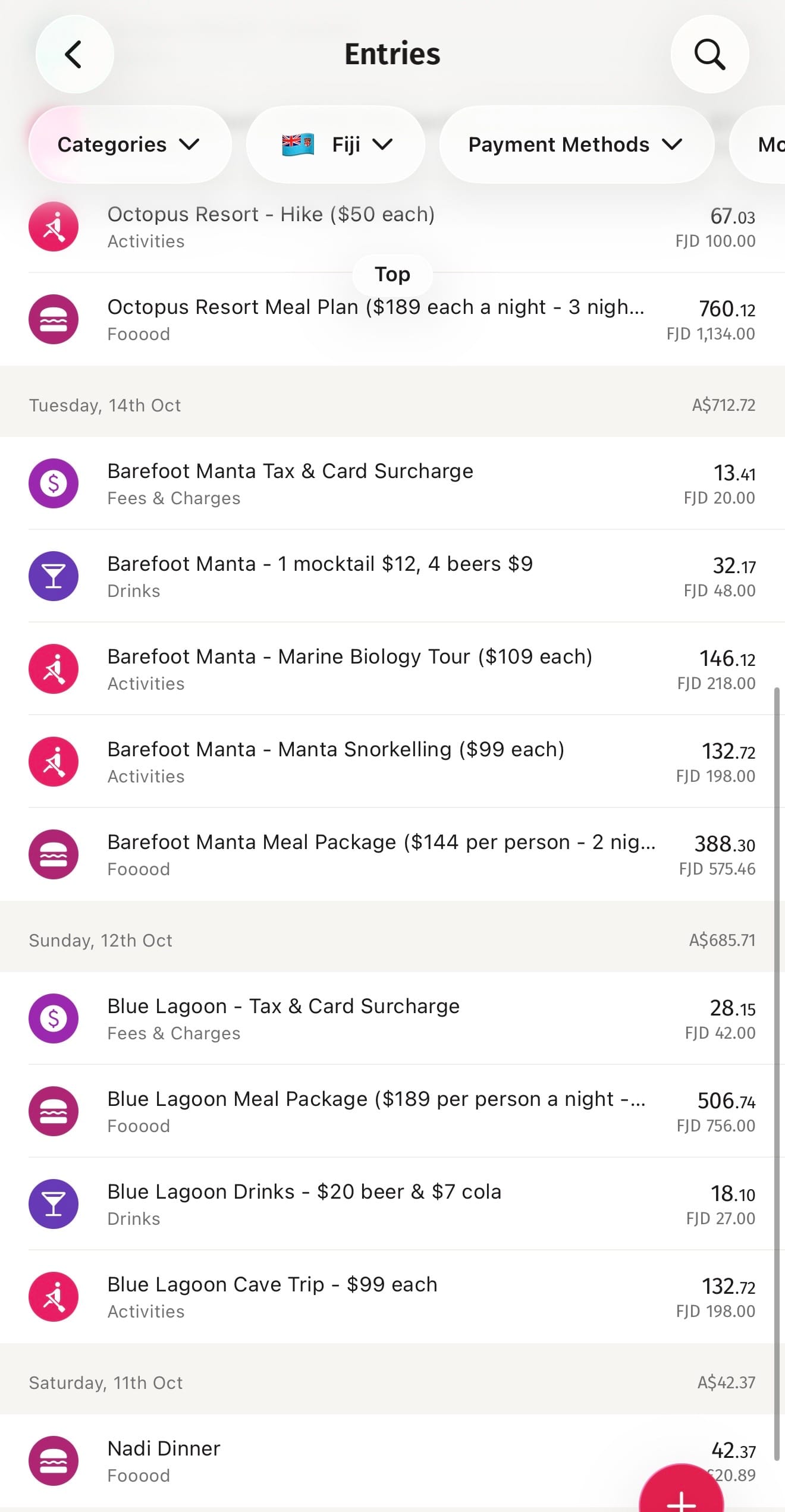
Task: Click the vertical scrollbar indicator
Action: tap(777, 1070)
